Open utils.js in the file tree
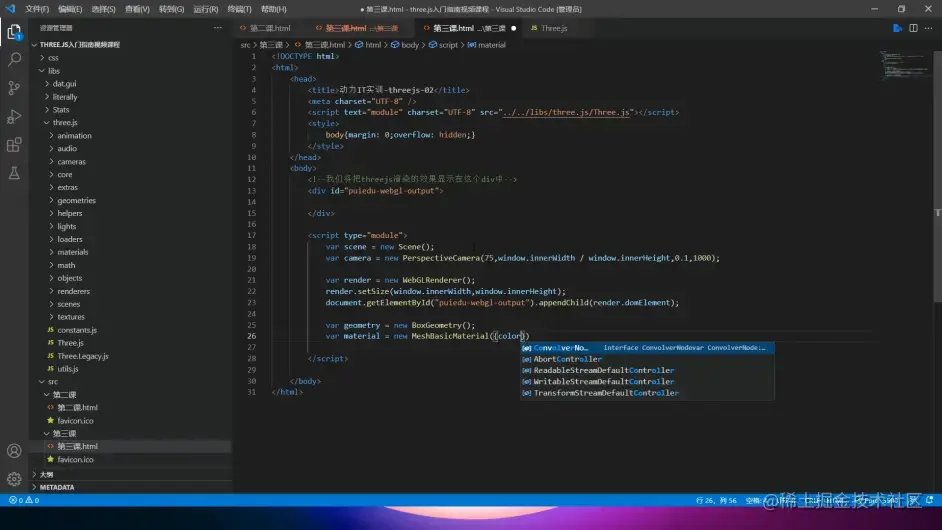942x530 pixels. coord(68,369)
